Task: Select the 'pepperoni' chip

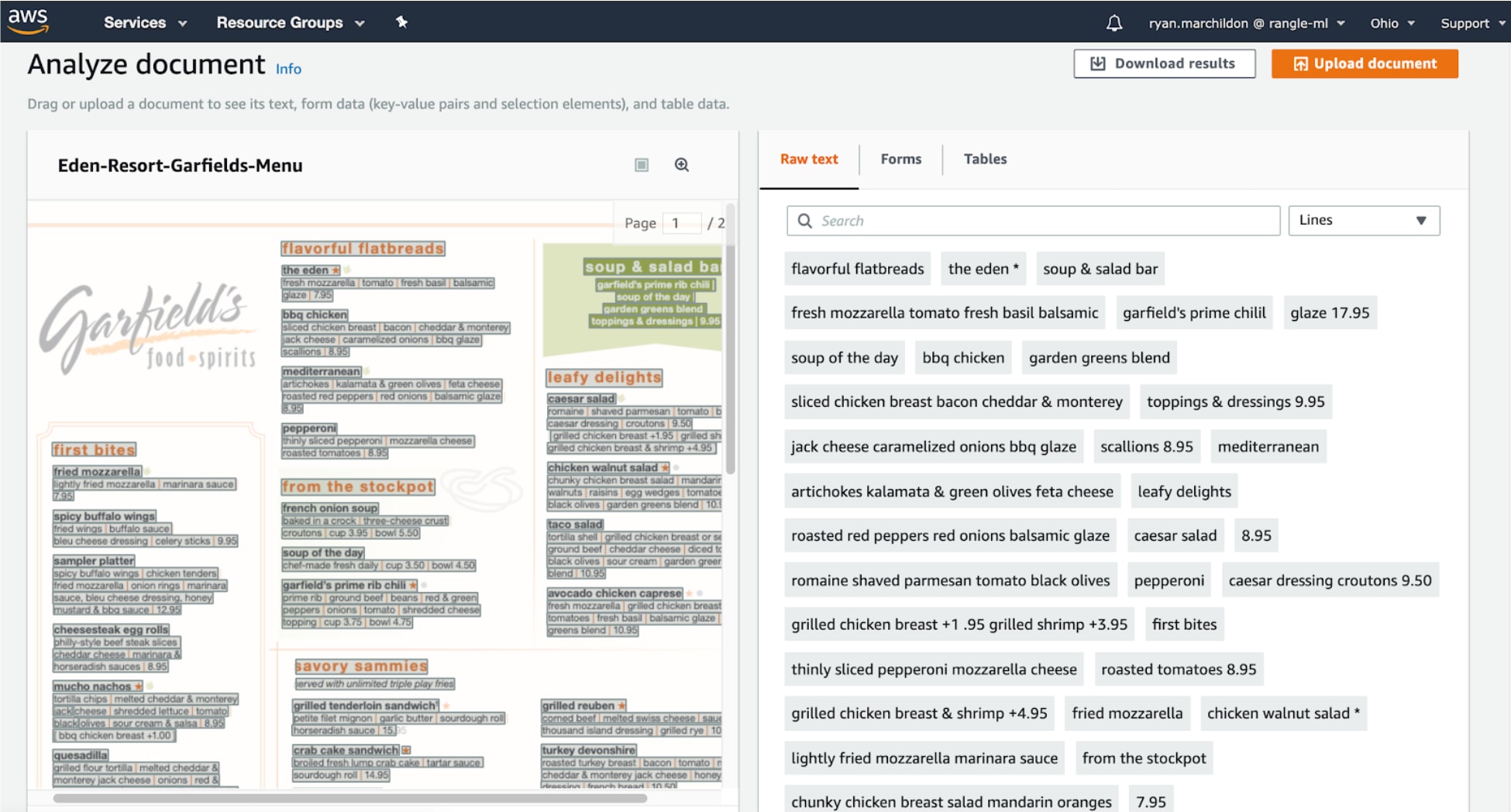Action: [x=1169, y=581]
